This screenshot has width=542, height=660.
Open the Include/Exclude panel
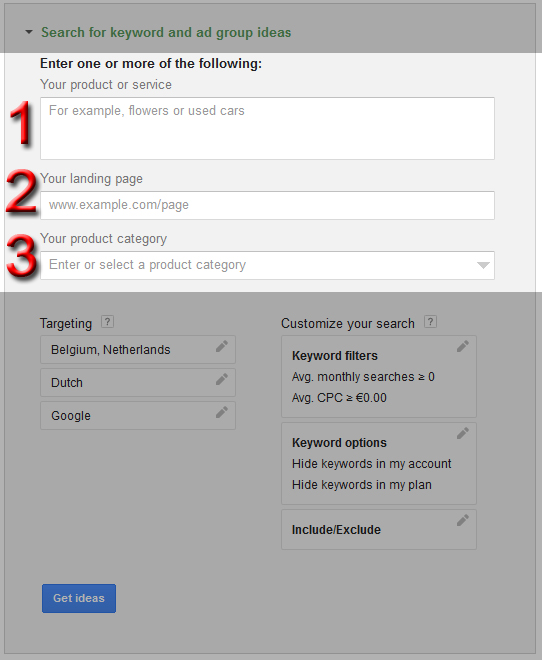tap(379, 530)
